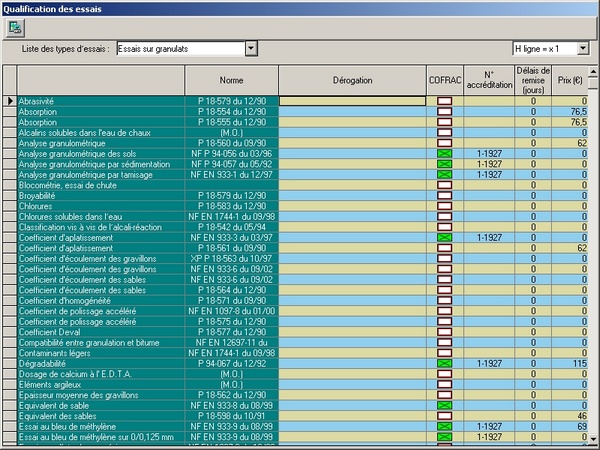
Task: Click the vertical scrollbar track
Action: (593, 250)
